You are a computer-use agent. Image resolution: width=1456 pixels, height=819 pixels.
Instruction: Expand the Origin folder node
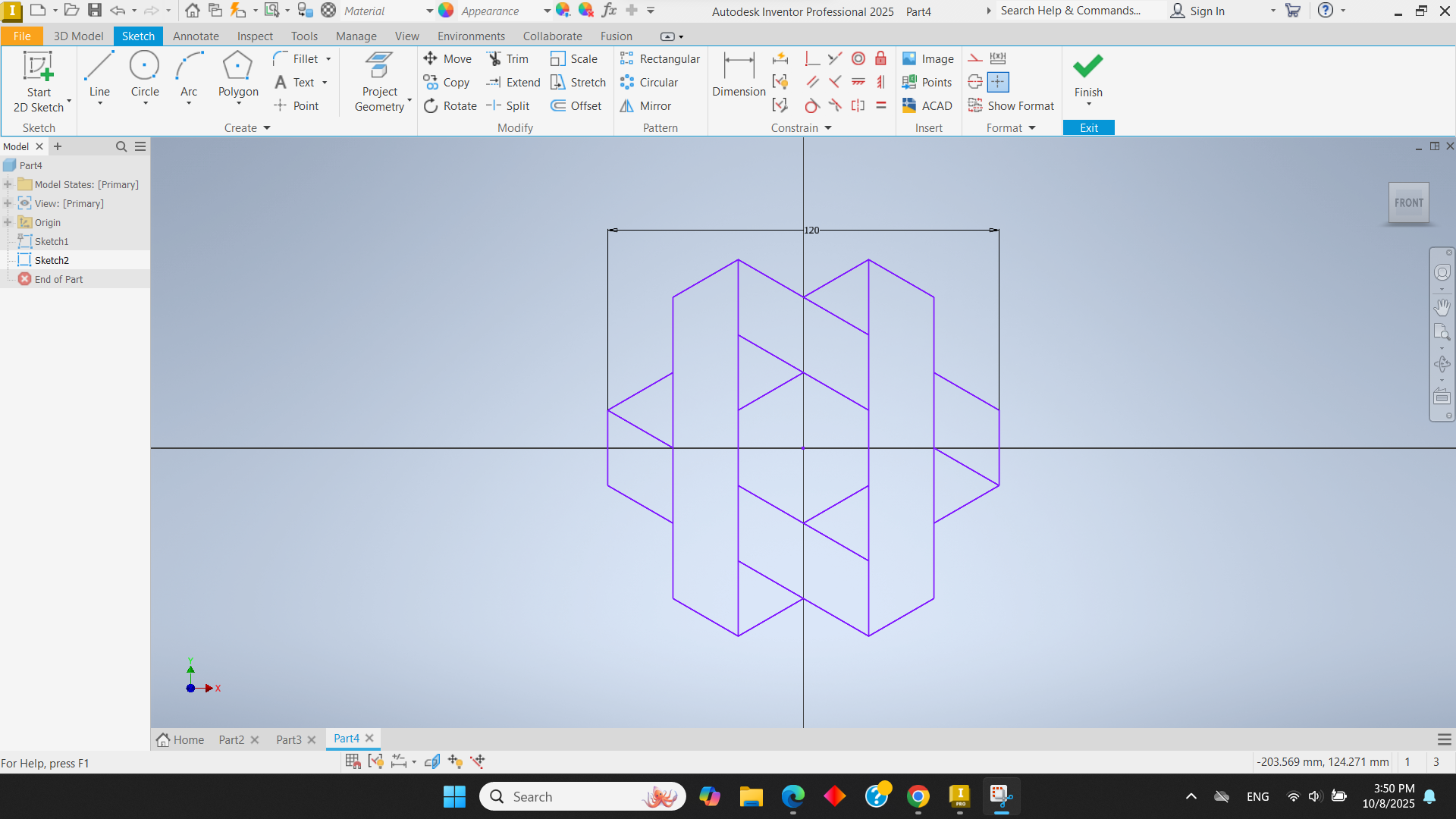(8, 222)
